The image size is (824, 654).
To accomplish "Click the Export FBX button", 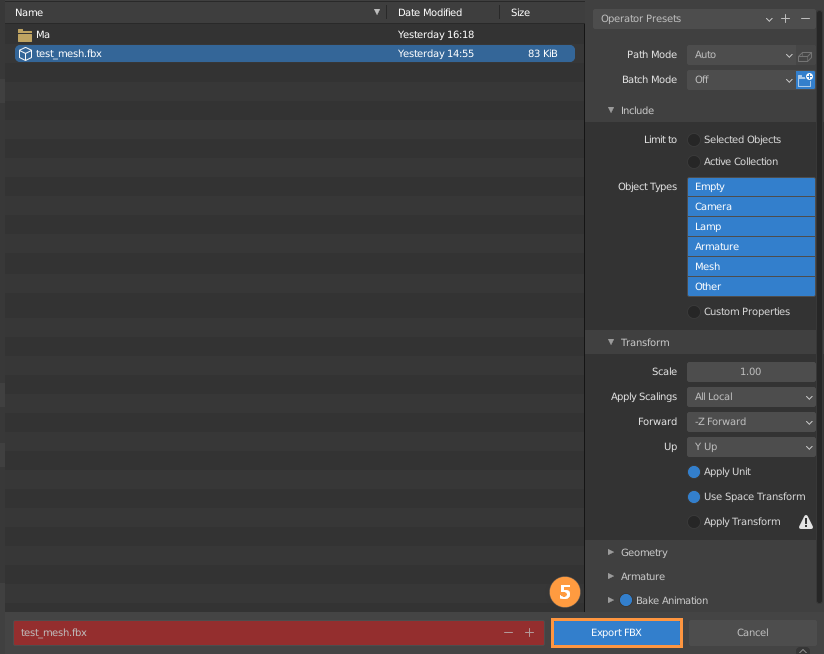I will pyautogui.click(x=617, y=632).
